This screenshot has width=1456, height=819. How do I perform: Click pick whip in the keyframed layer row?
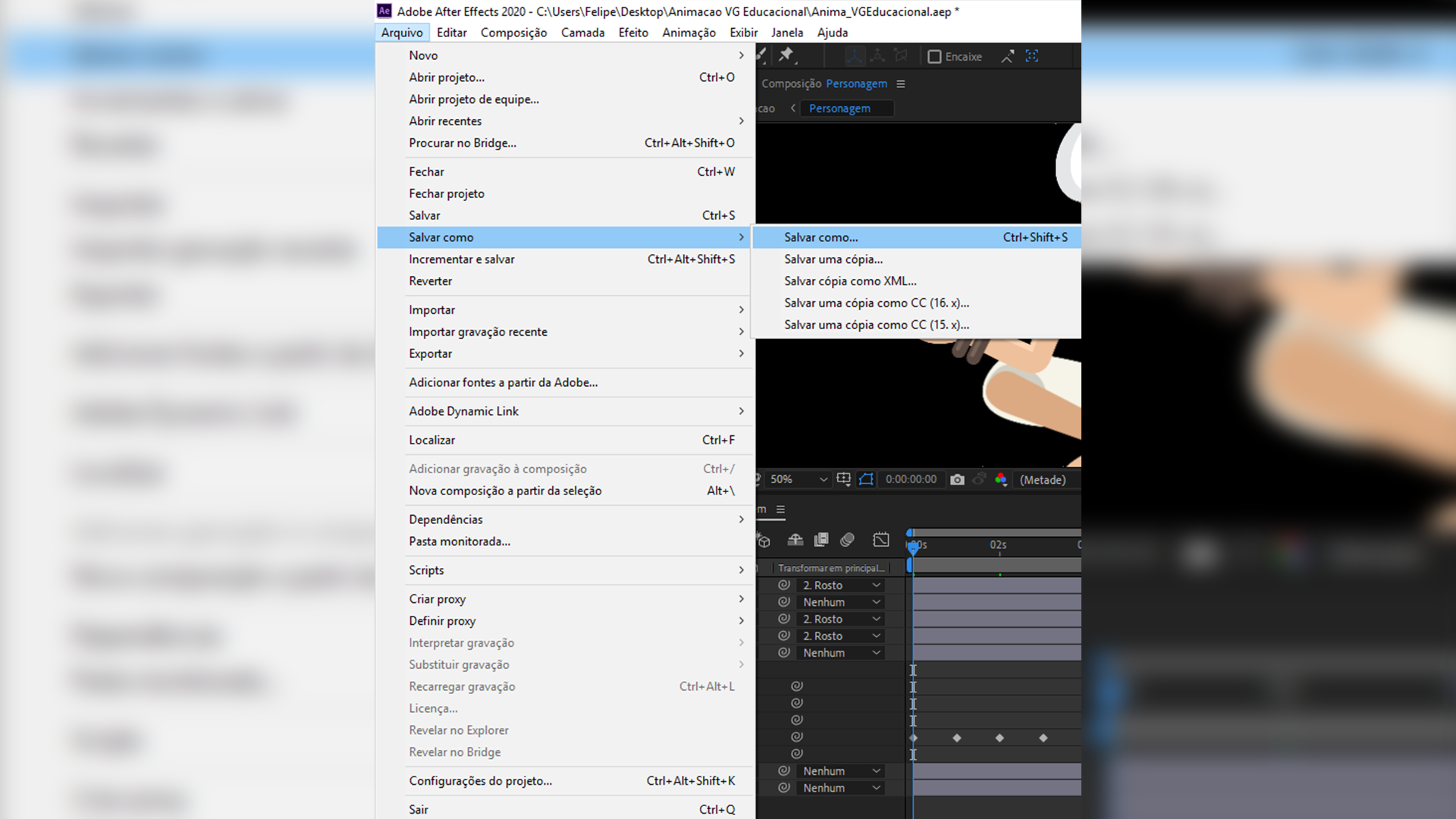(797, 737)
